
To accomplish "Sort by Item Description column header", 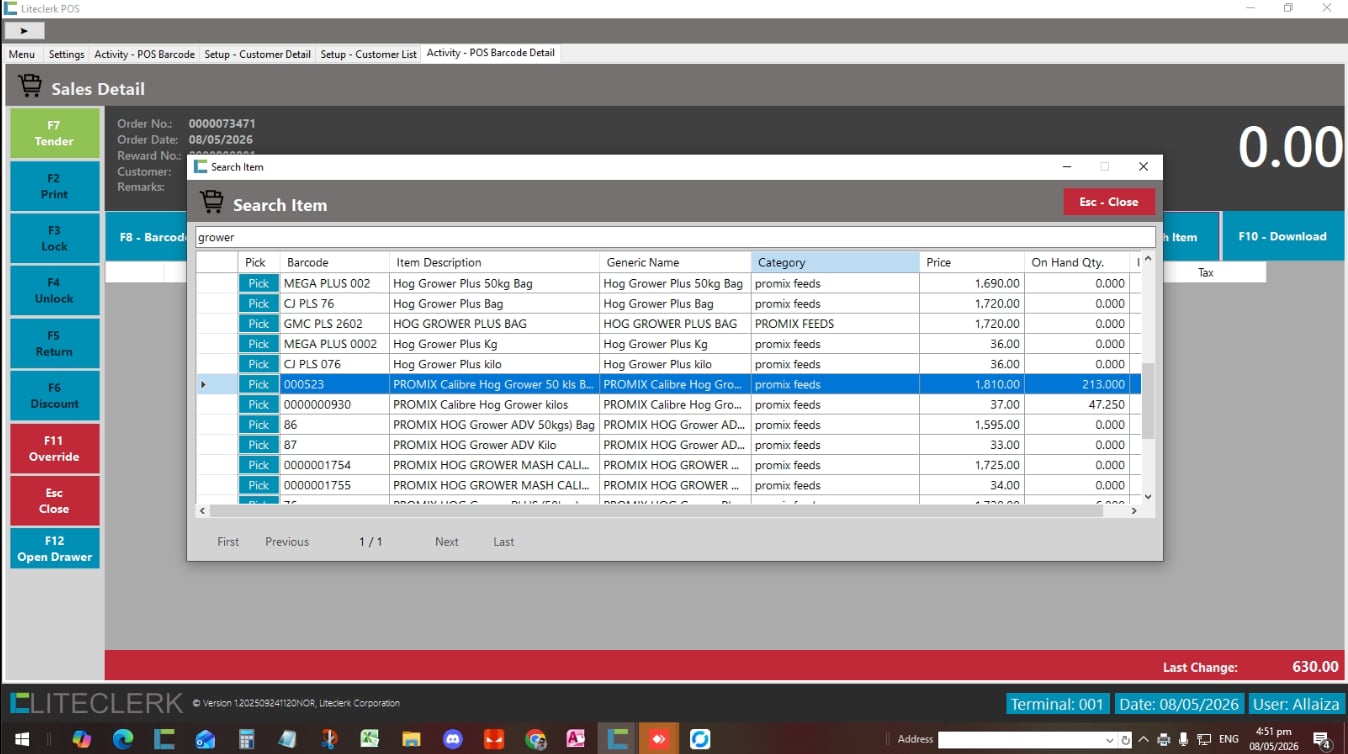I will click(x=494, y=262).
